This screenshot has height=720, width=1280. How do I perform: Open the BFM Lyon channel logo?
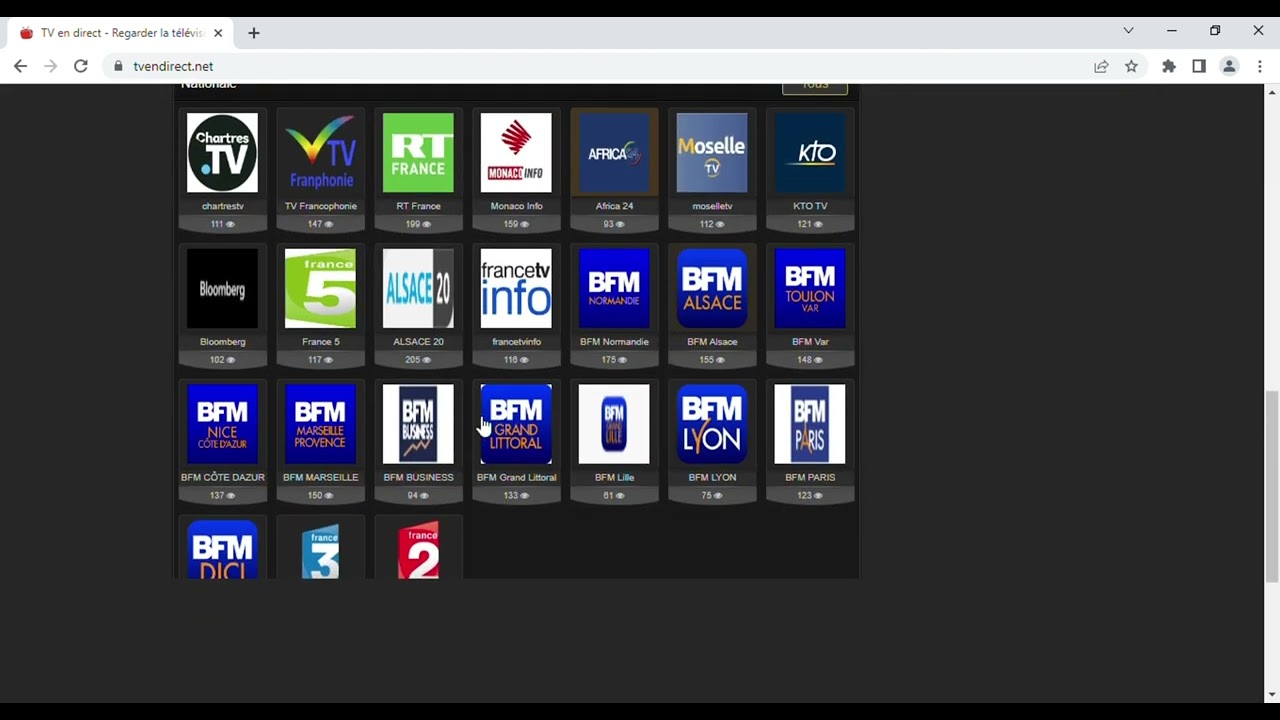tap(712, 424)
